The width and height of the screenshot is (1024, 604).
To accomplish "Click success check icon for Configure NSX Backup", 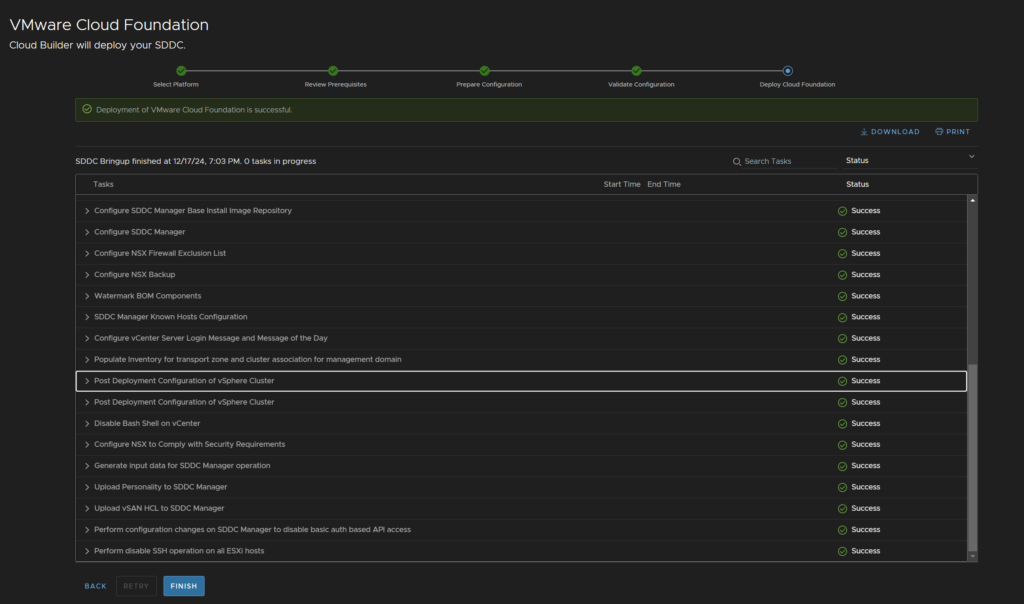I will point(842,275).
